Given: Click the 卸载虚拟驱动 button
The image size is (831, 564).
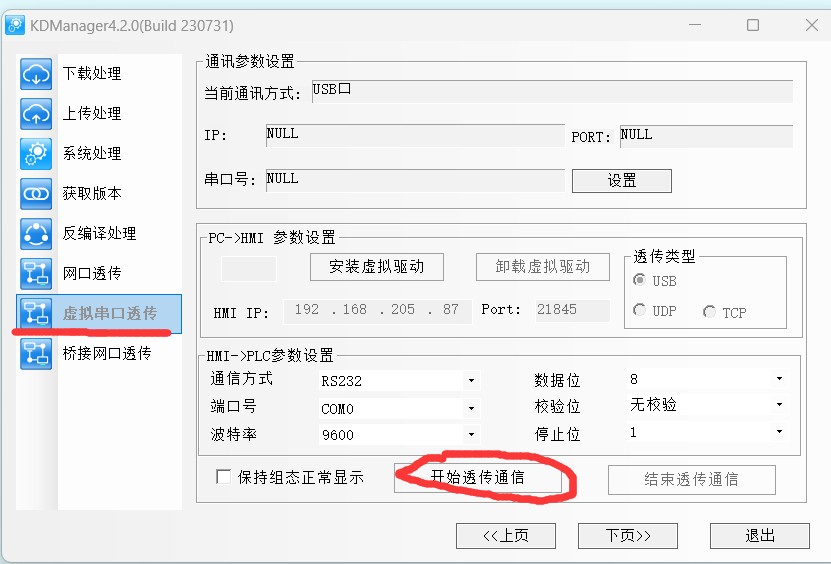Looking at the screenshot, I should pos(543,267).
